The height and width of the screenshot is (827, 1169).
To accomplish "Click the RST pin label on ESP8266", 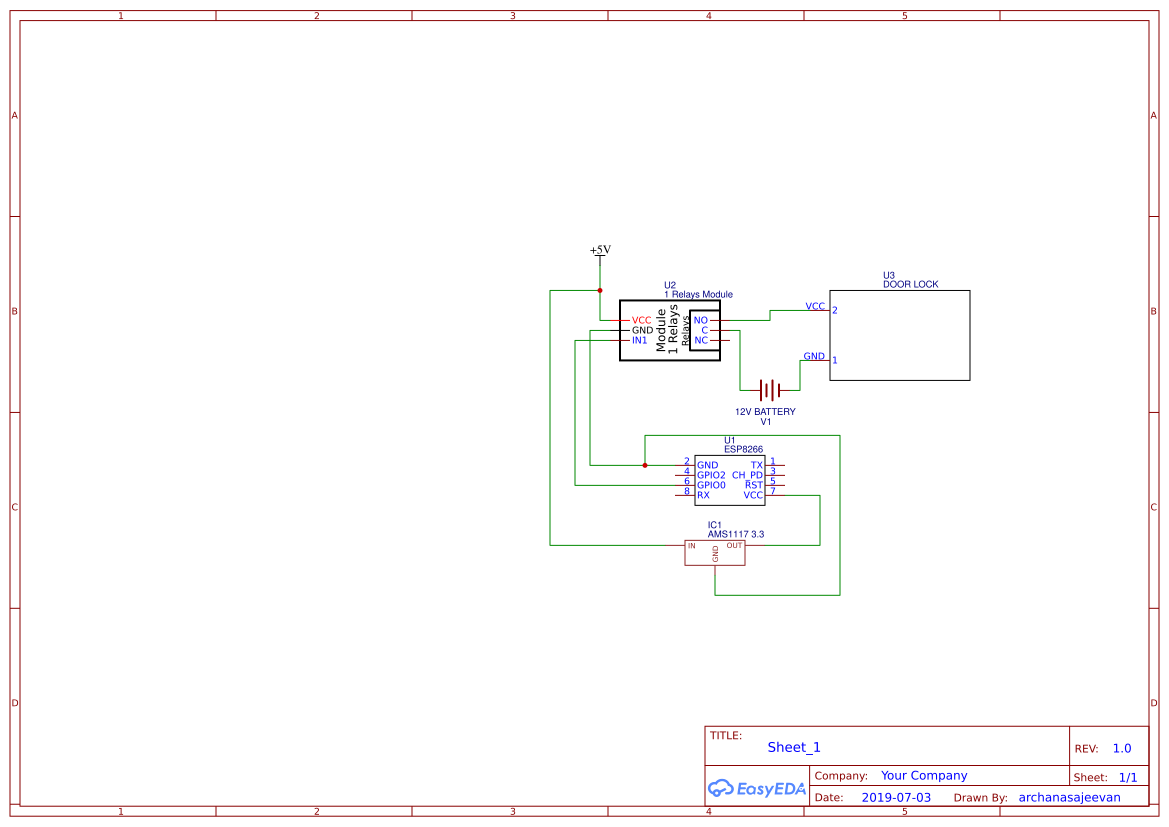I will pos(752,482).
